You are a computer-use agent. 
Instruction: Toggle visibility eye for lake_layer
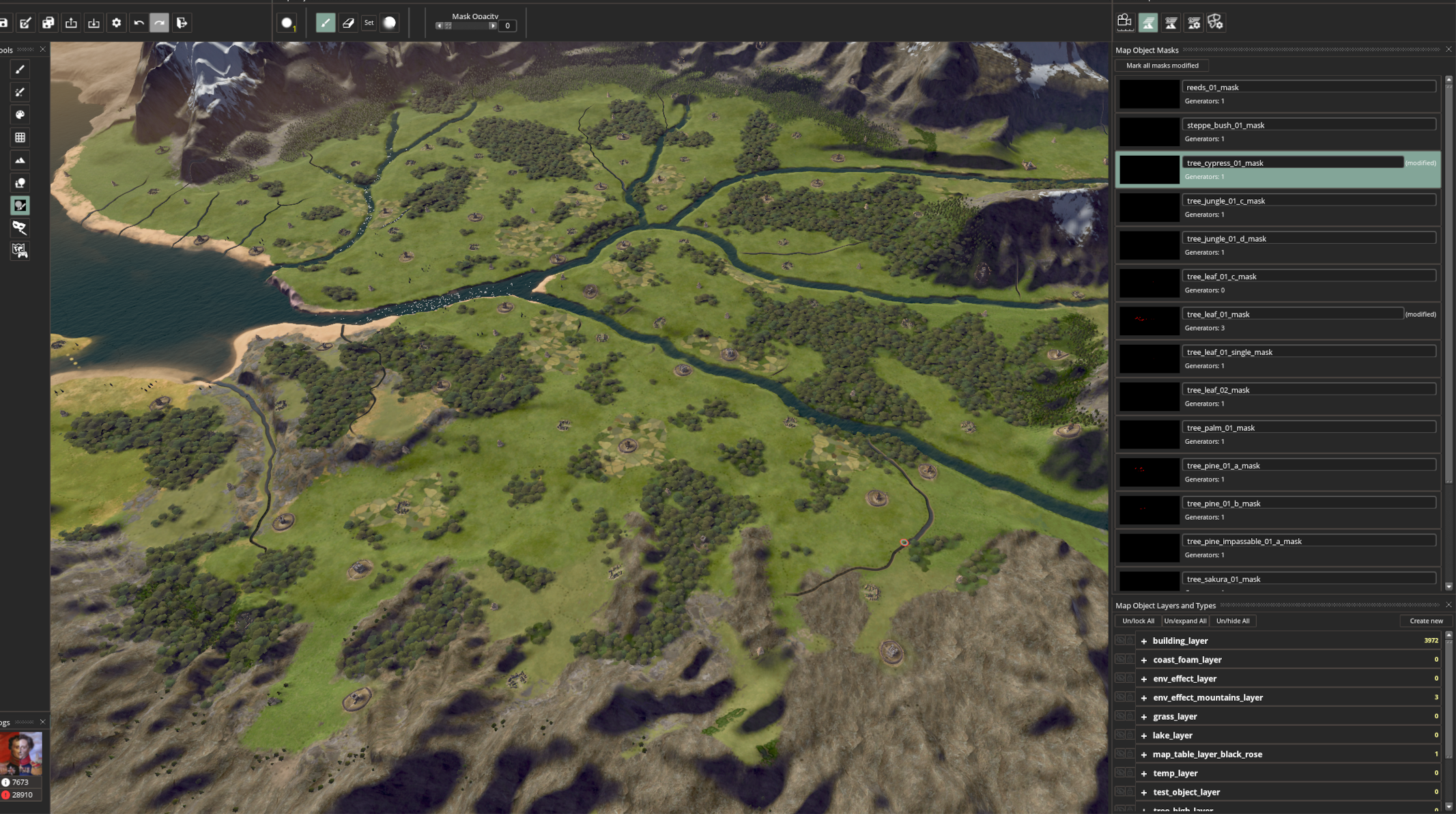[x=1120, y=735]
